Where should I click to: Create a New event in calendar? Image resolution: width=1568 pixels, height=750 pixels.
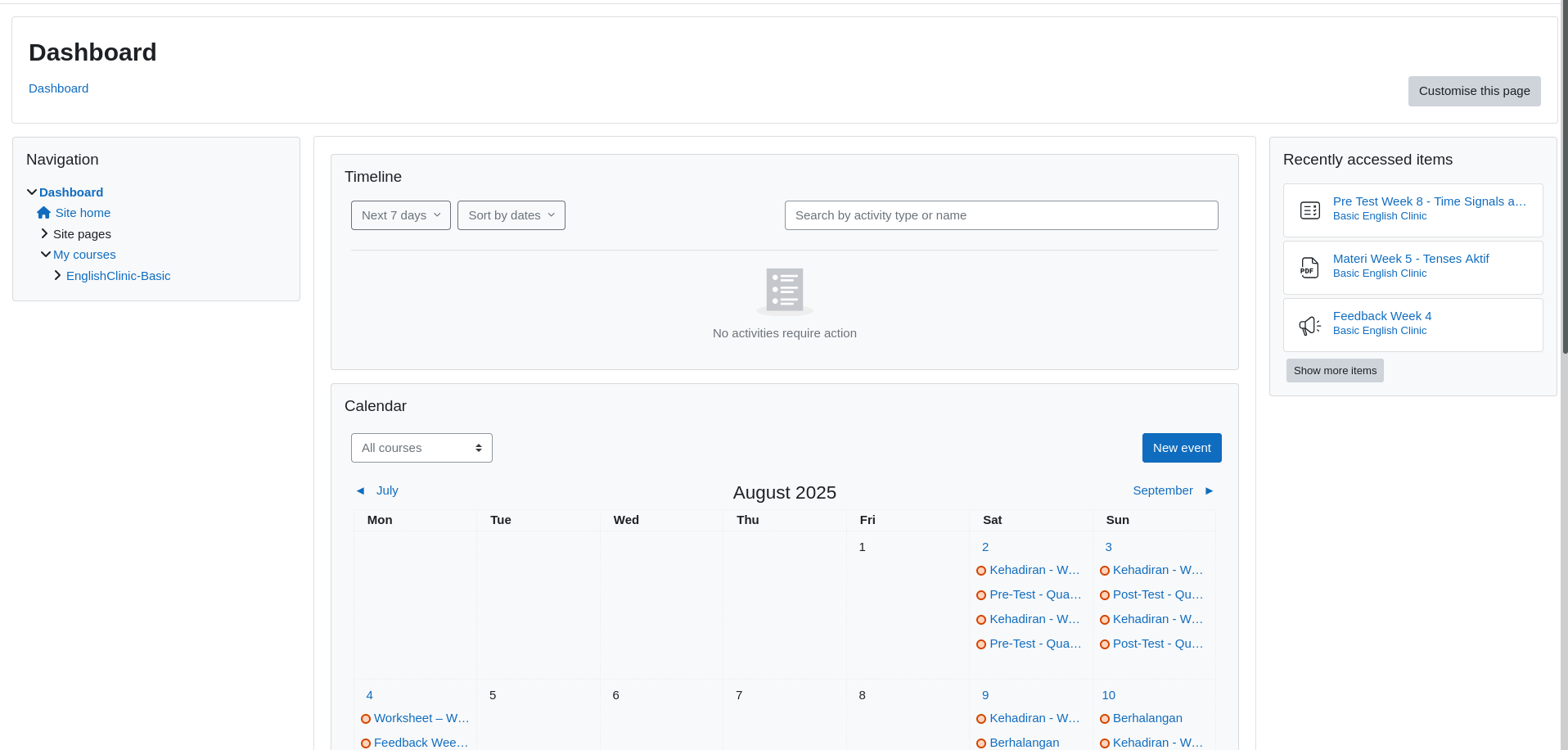click(x=1181, y=448)
